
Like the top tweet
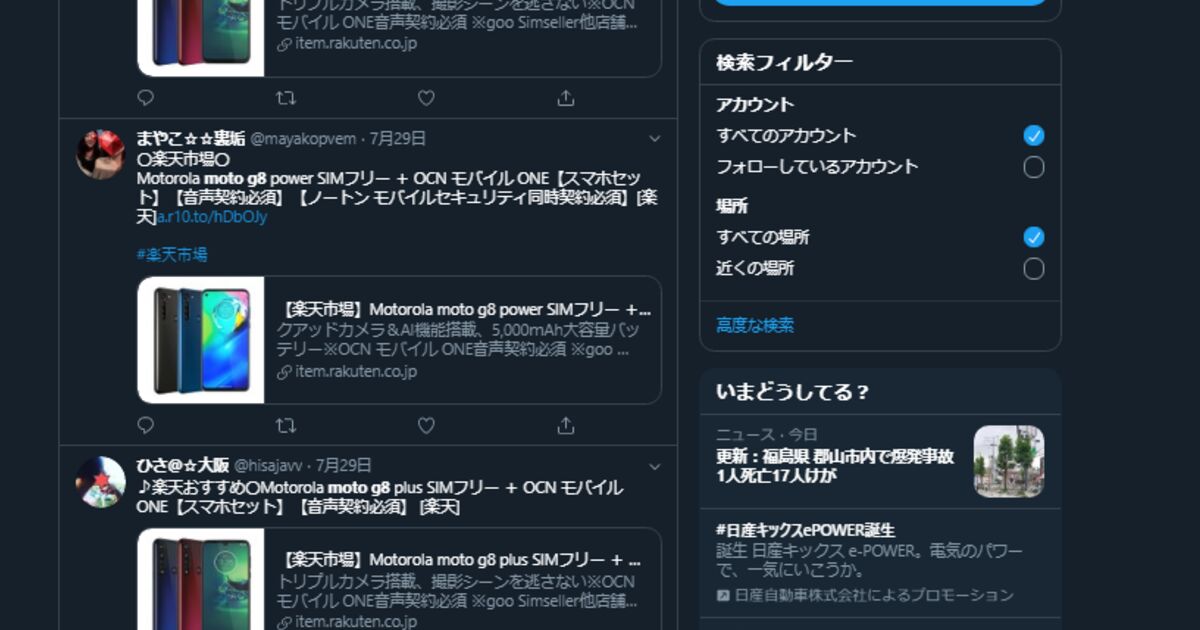[426, 98]
